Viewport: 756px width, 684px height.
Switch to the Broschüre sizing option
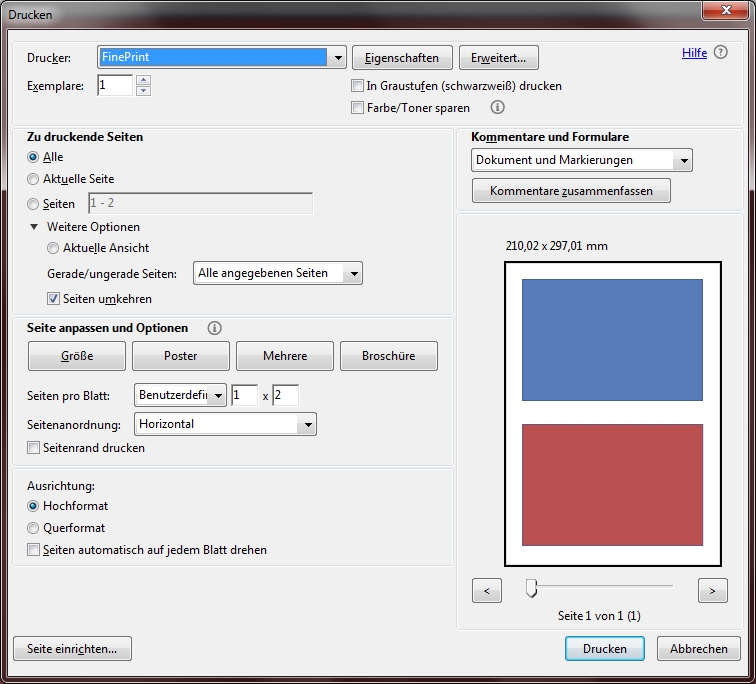tap(389, 356)
